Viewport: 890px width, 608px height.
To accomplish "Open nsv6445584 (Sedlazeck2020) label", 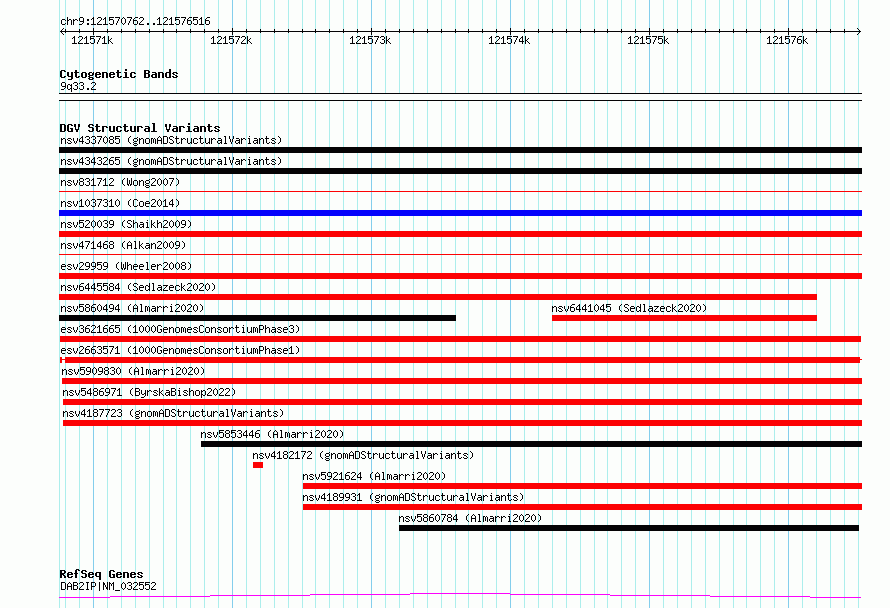I will [138, 287].
